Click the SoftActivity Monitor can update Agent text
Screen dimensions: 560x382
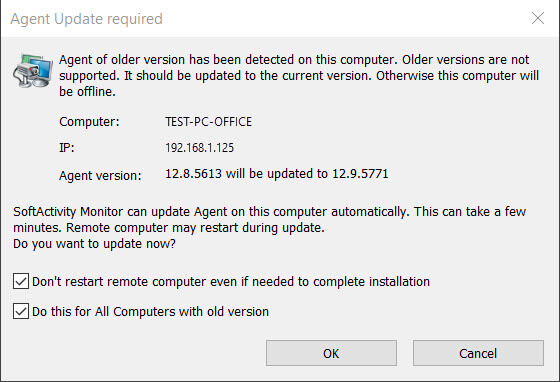(210, 212)
